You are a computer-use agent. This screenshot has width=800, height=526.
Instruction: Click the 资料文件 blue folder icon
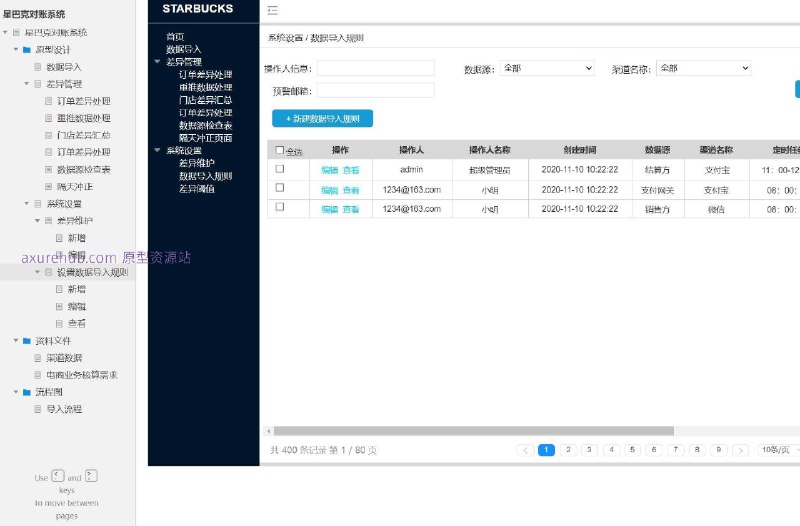pos(27,340)
